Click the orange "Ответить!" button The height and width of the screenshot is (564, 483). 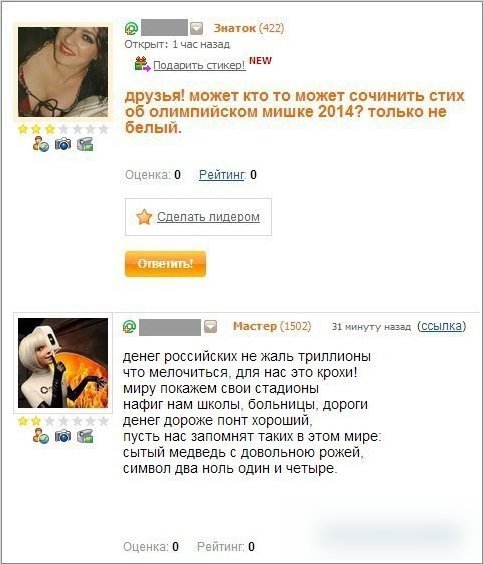(165, 264)
